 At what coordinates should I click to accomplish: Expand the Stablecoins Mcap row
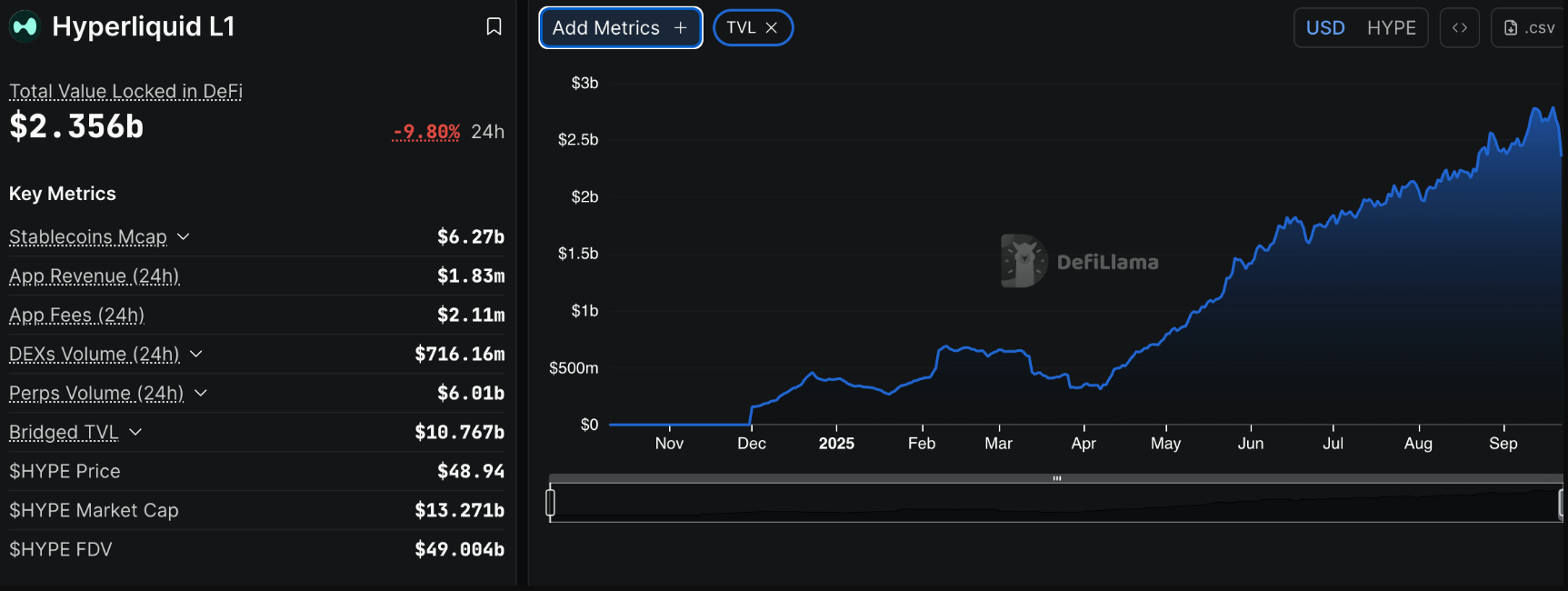(184, 236)
